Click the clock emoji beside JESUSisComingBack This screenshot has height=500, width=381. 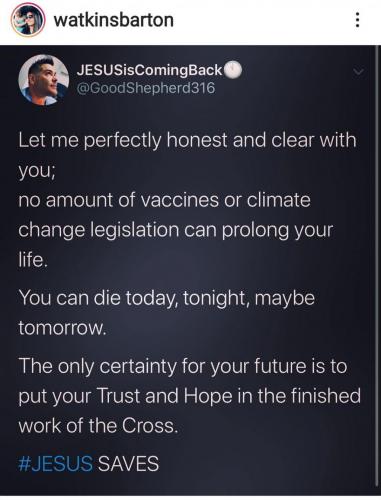coord(232,70)
